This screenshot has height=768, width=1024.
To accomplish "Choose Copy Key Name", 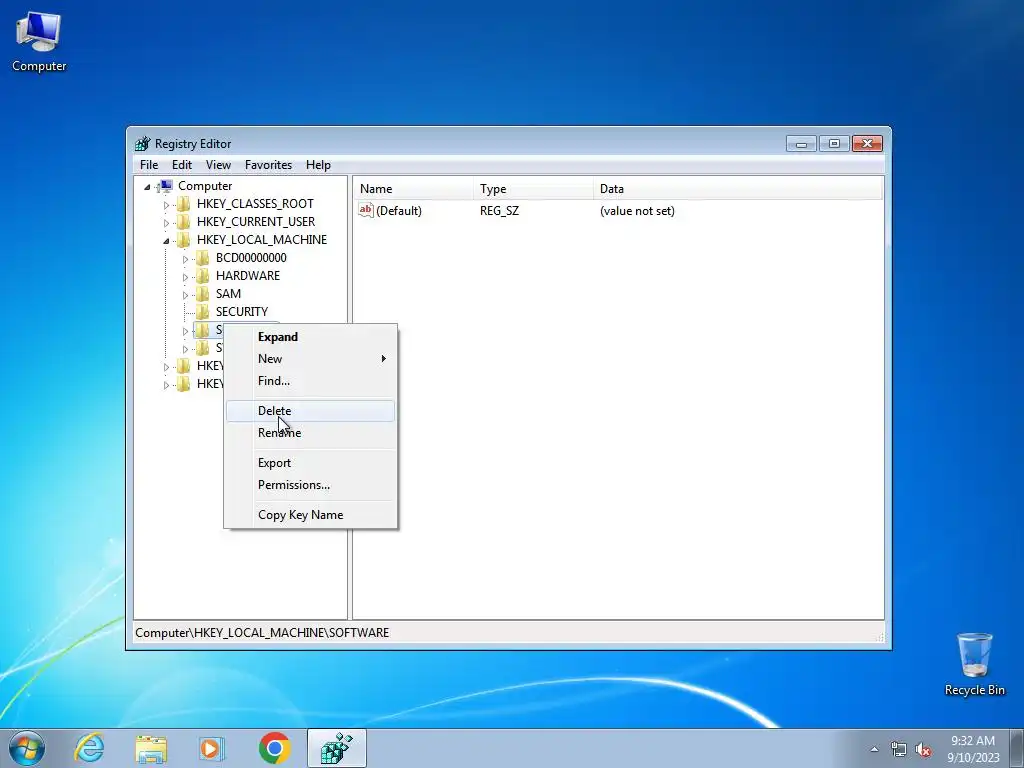I will (x=310, y=515).
